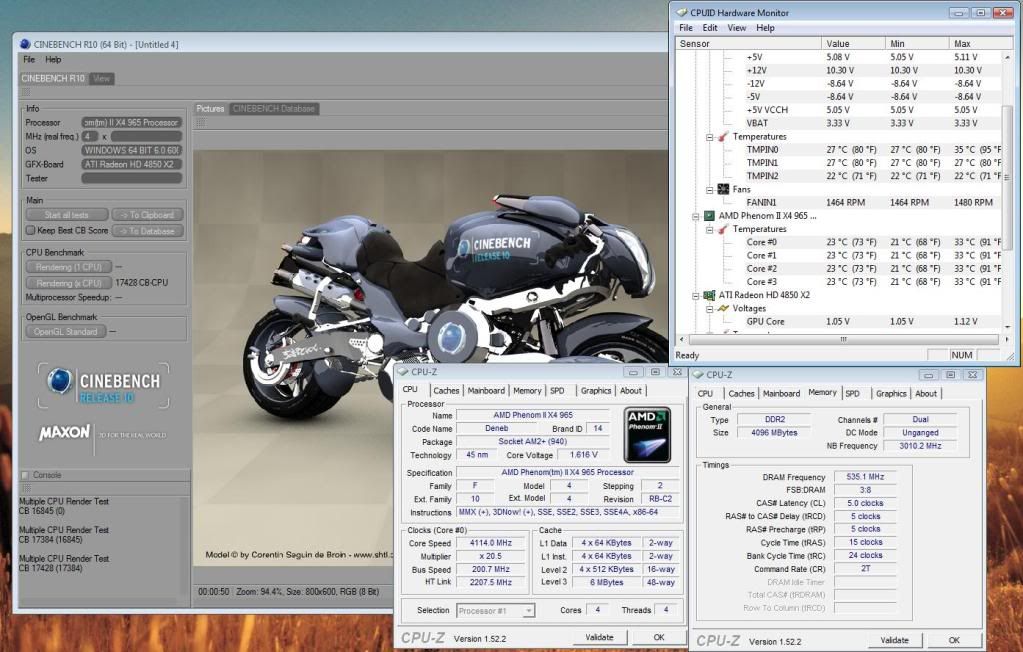
Task: Select the GPU Core voltage row
Action: point(839,322)
